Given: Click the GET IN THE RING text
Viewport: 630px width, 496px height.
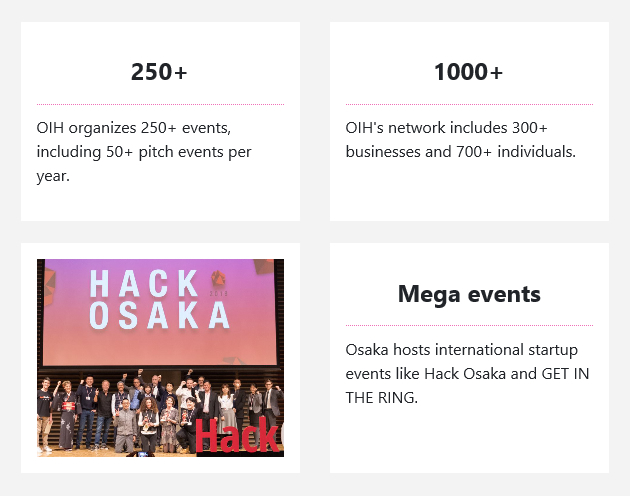Looking at the screenshot, I should (x=467, y=385).
